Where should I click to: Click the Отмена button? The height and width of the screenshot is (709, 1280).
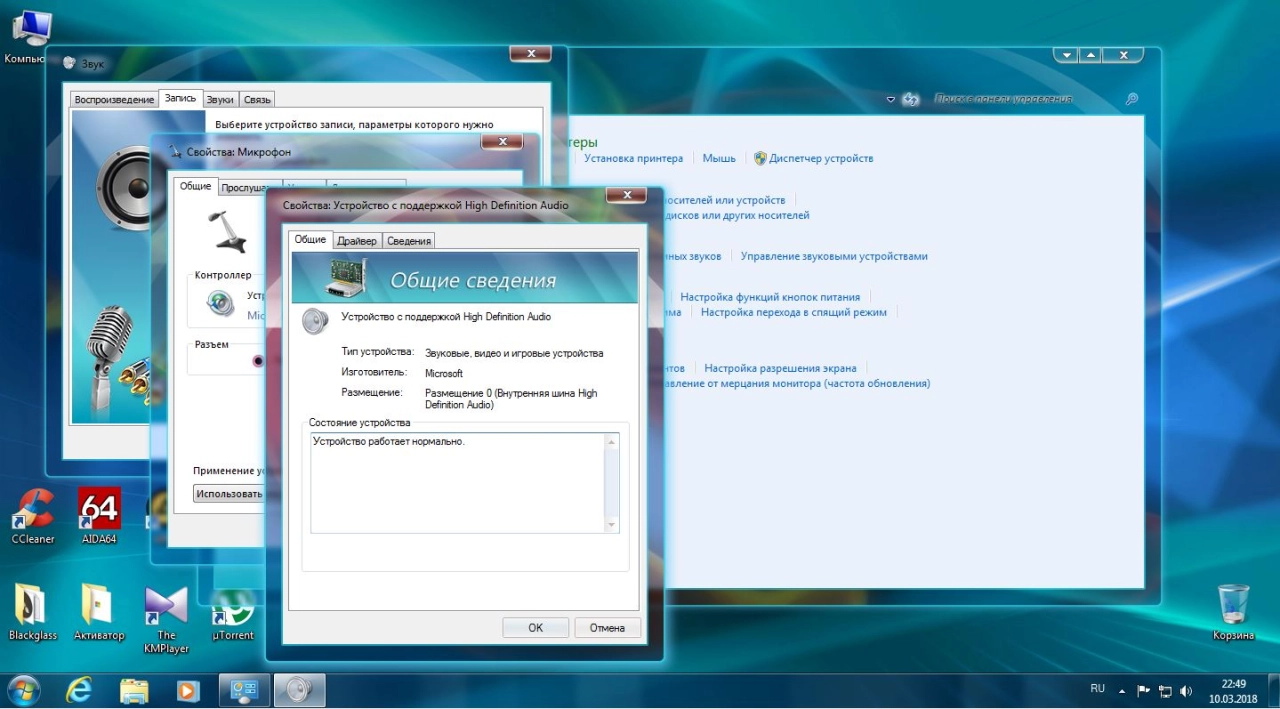pyautogui.click(x=607, y=628)
